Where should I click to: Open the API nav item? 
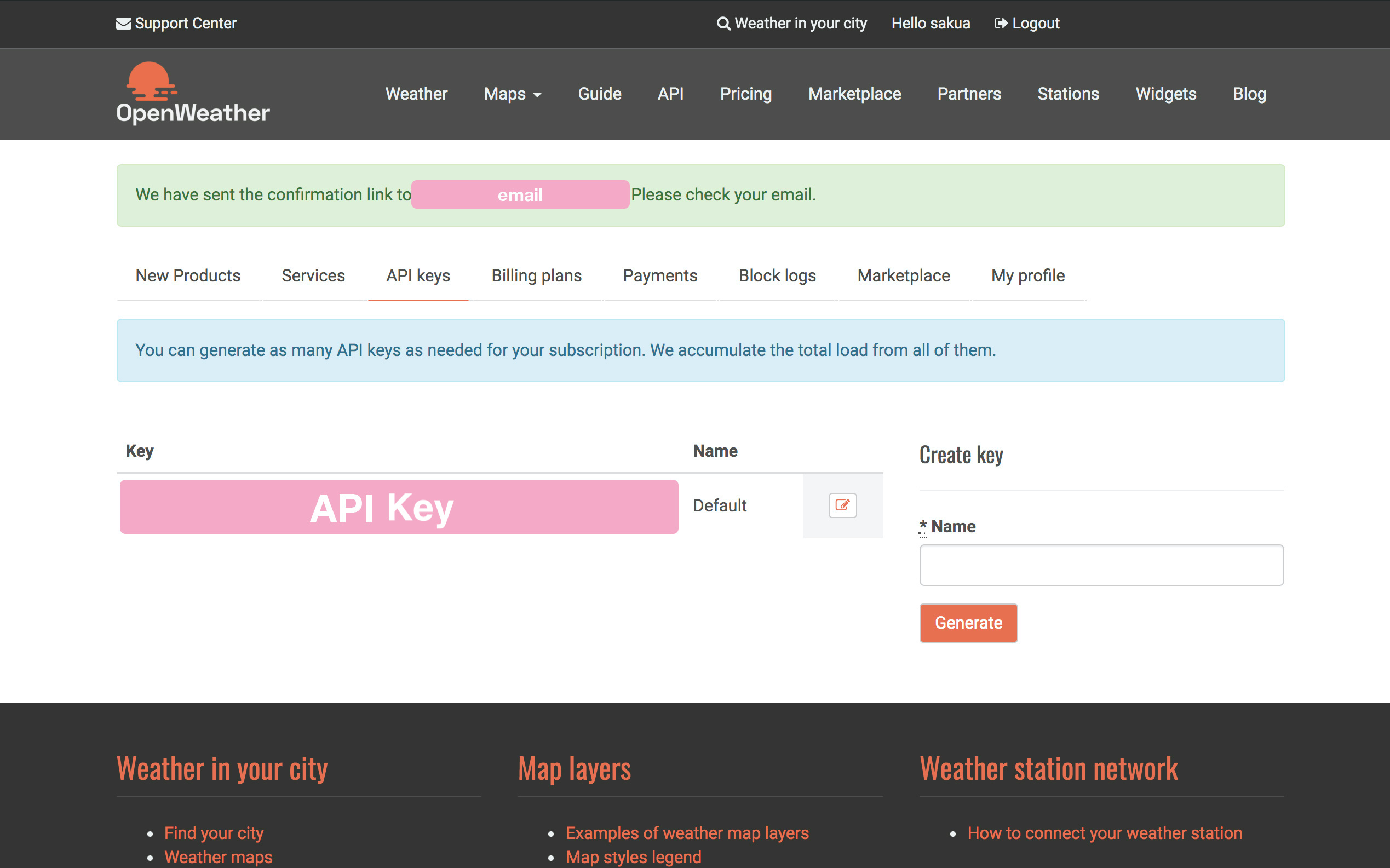670,94
